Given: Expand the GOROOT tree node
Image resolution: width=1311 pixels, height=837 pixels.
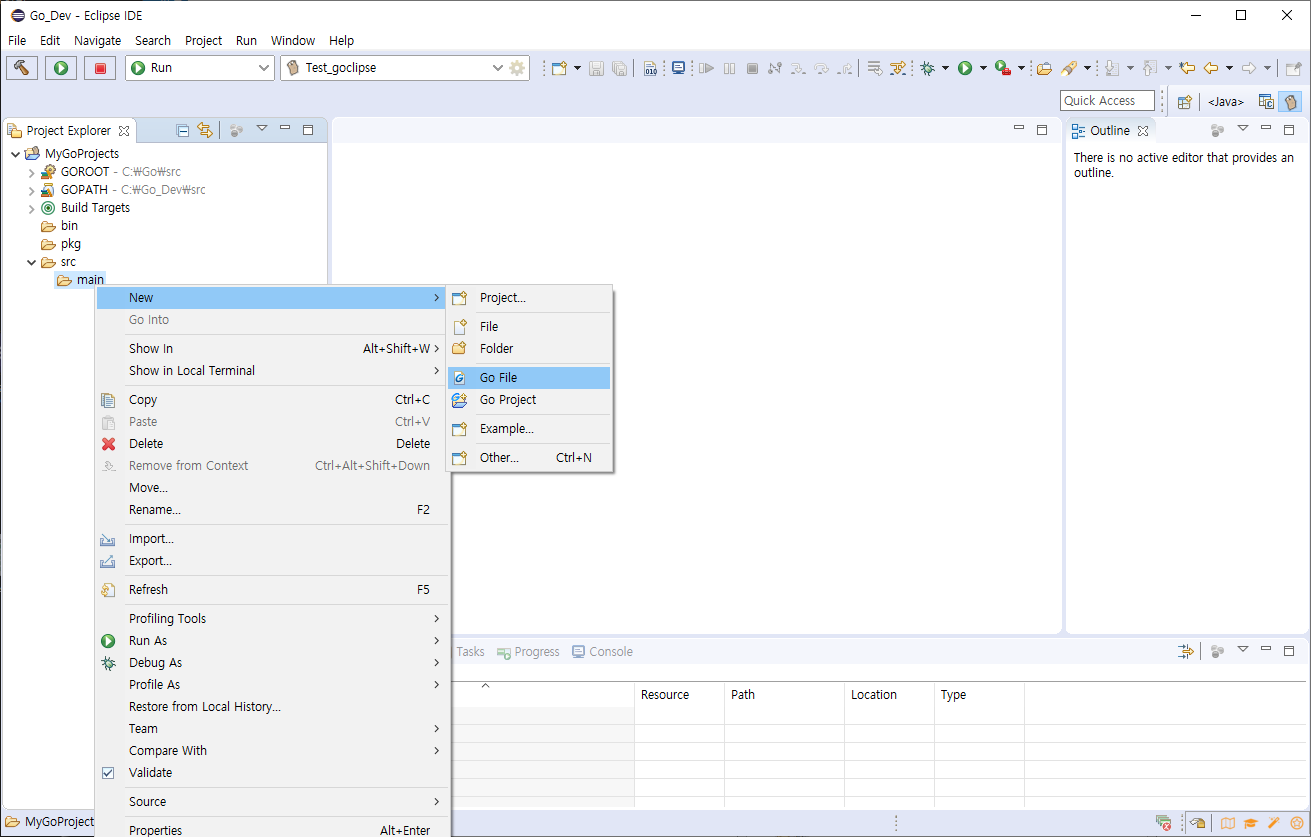Looking at the screenshot, I should [31, 172].
